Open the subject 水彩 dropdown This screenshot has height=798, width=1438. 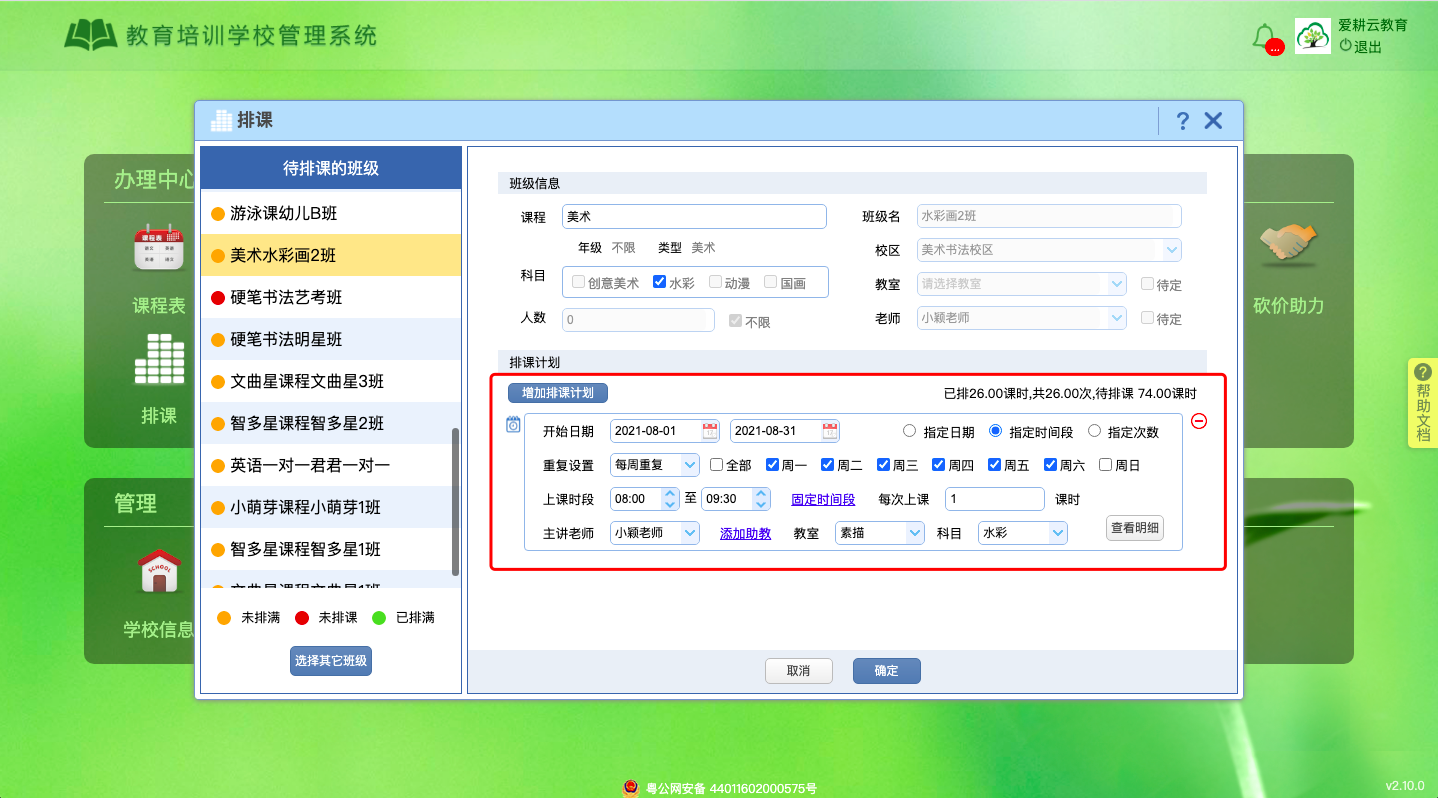(x=1022, y=533)
